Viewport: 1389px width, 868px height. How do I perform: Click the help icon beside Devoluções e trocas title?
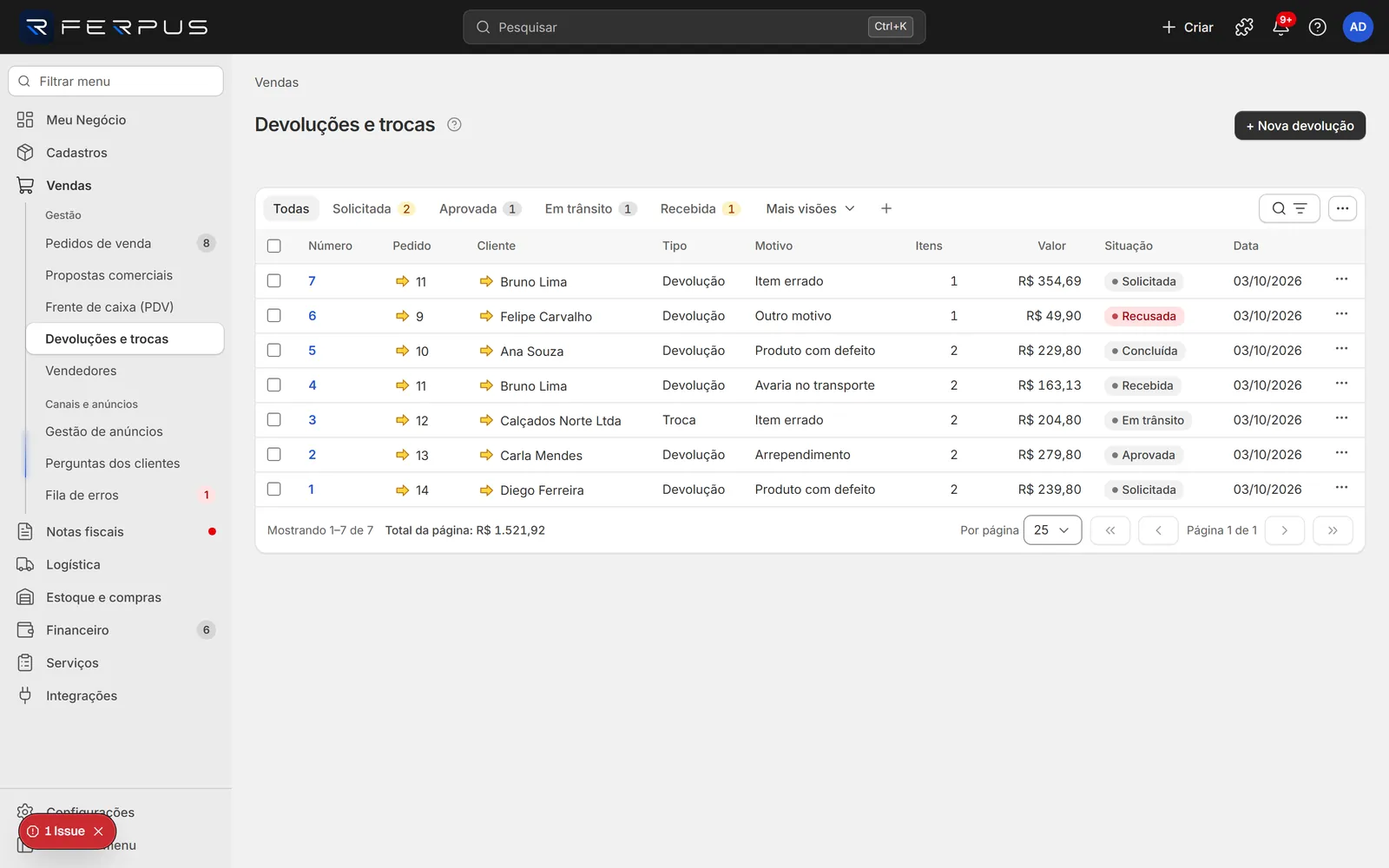click(454, 124)
